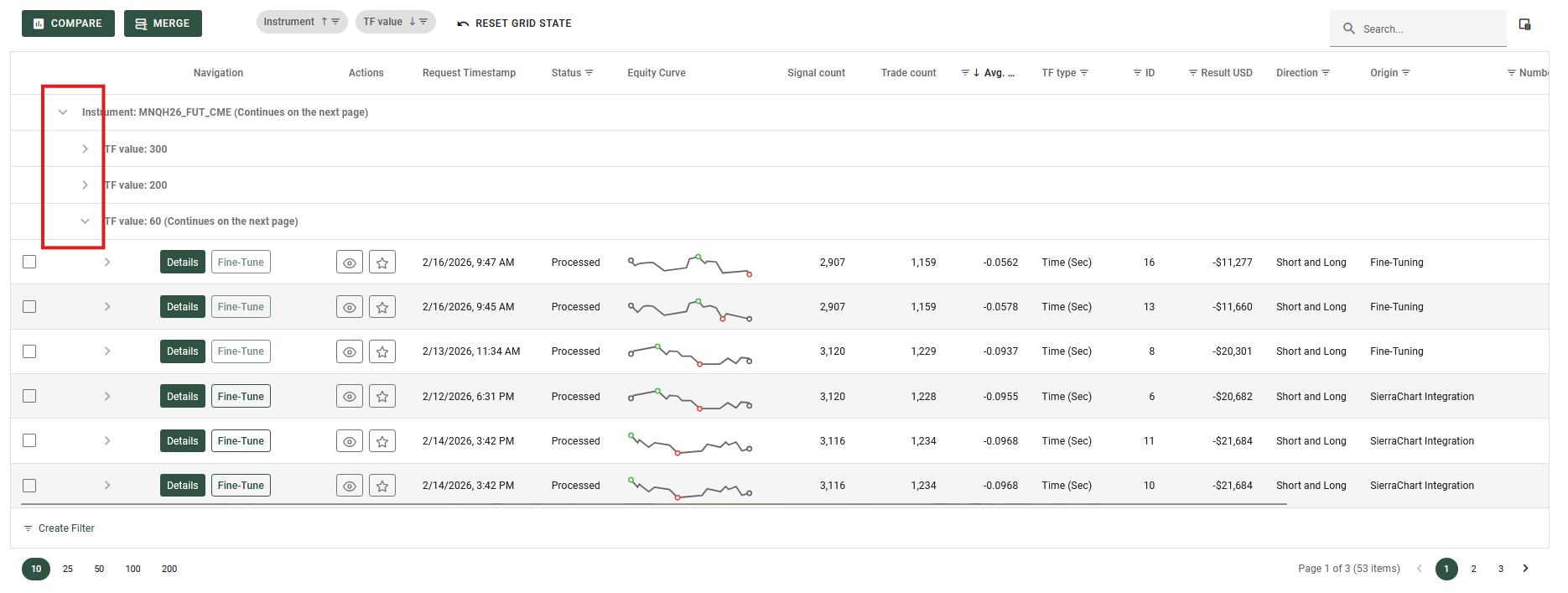Collapse the Instrument MNQH26_FUT_CME group
The width and height of the screenshot is (1568, 593).
point(63,112)
